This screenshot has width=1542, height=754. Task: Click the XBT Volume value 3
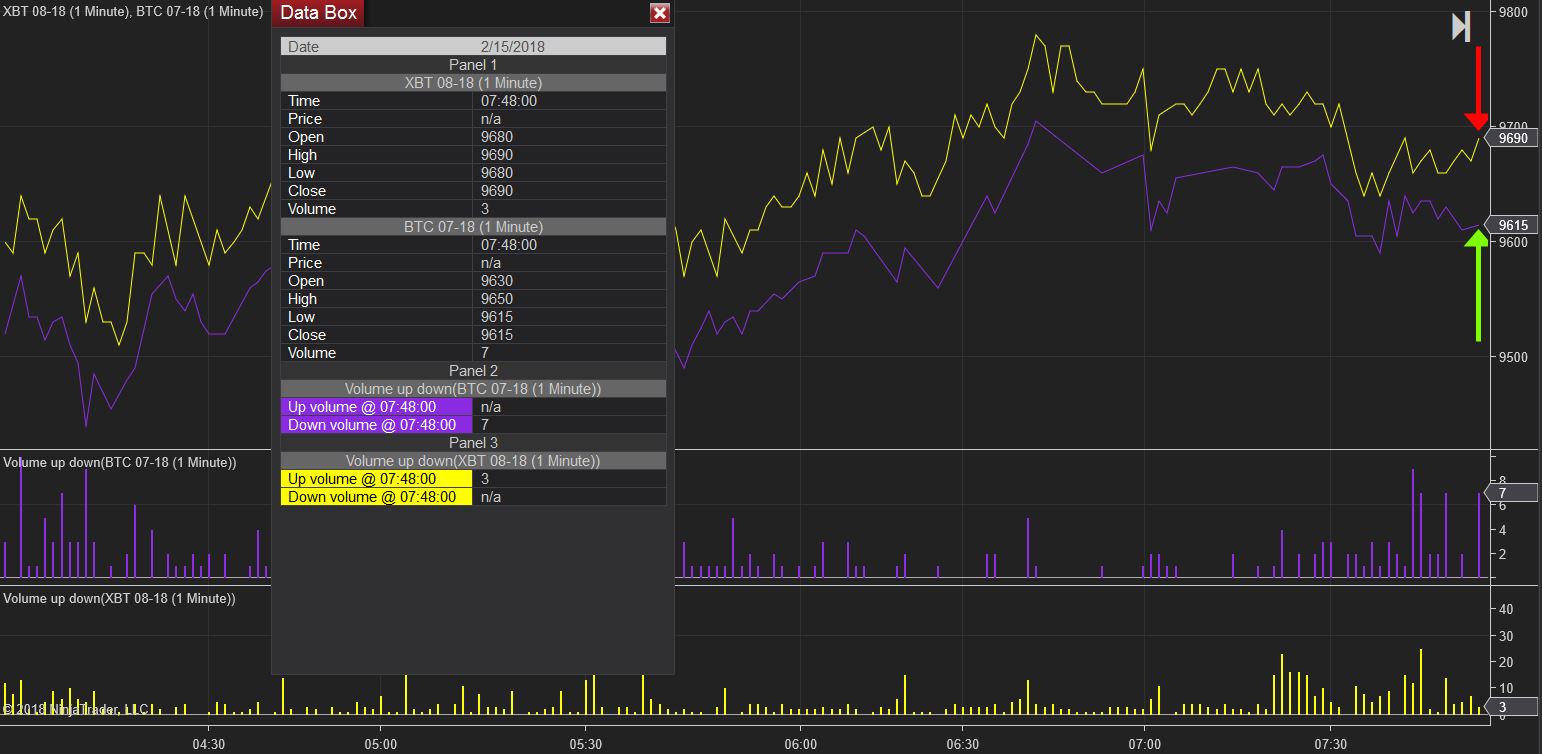[485, 209]
